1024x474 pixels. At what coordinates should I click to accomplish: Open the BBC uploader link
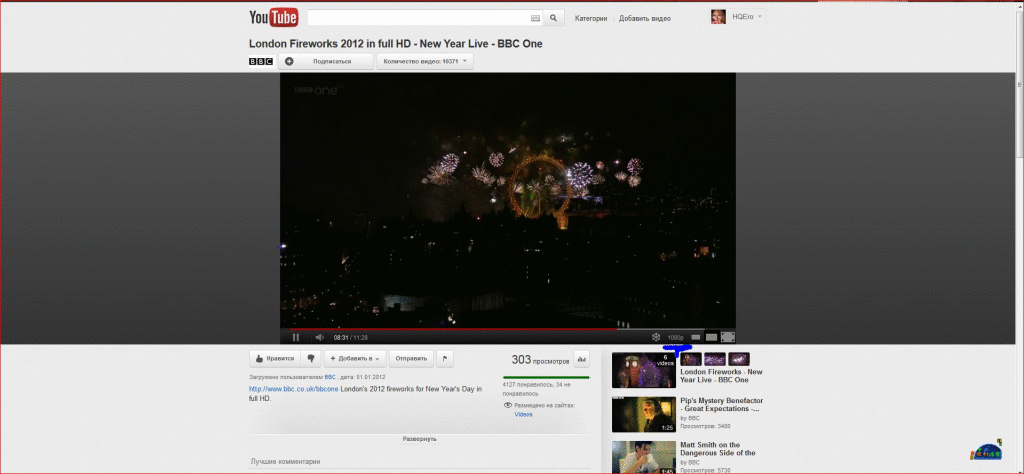tap(330, 377)
